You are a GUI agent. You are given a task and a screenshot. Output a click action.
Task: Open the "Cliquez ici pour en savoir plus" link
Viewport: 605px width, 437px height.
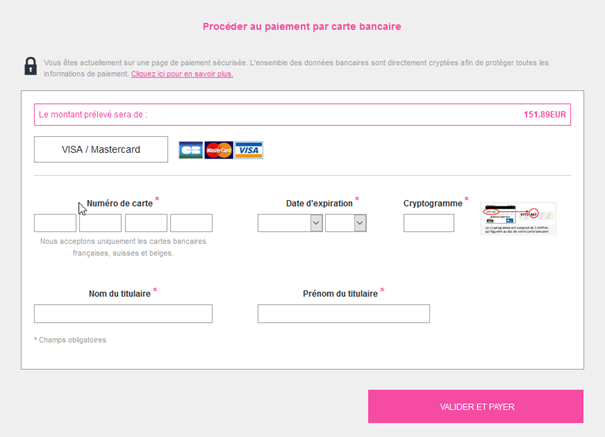182,74
